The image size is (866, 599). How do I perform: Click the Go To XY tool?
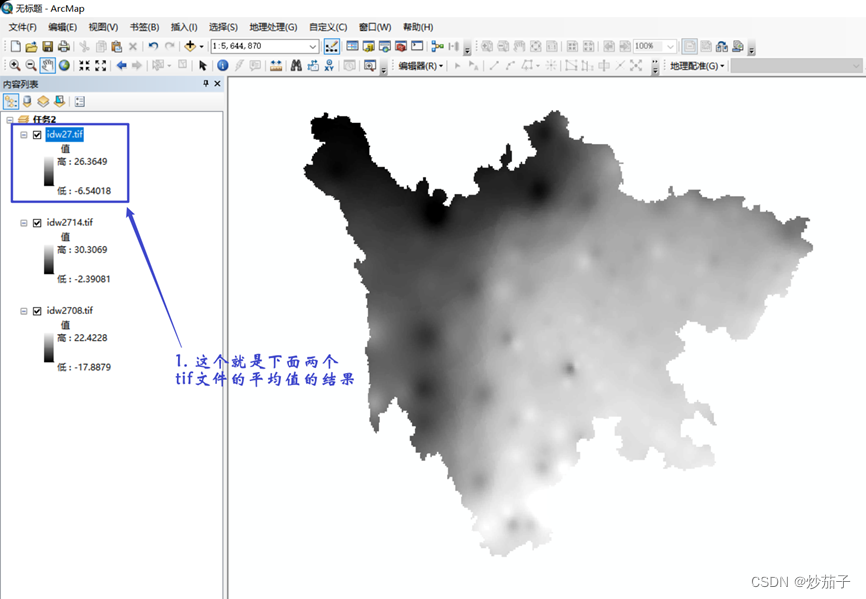329,66
